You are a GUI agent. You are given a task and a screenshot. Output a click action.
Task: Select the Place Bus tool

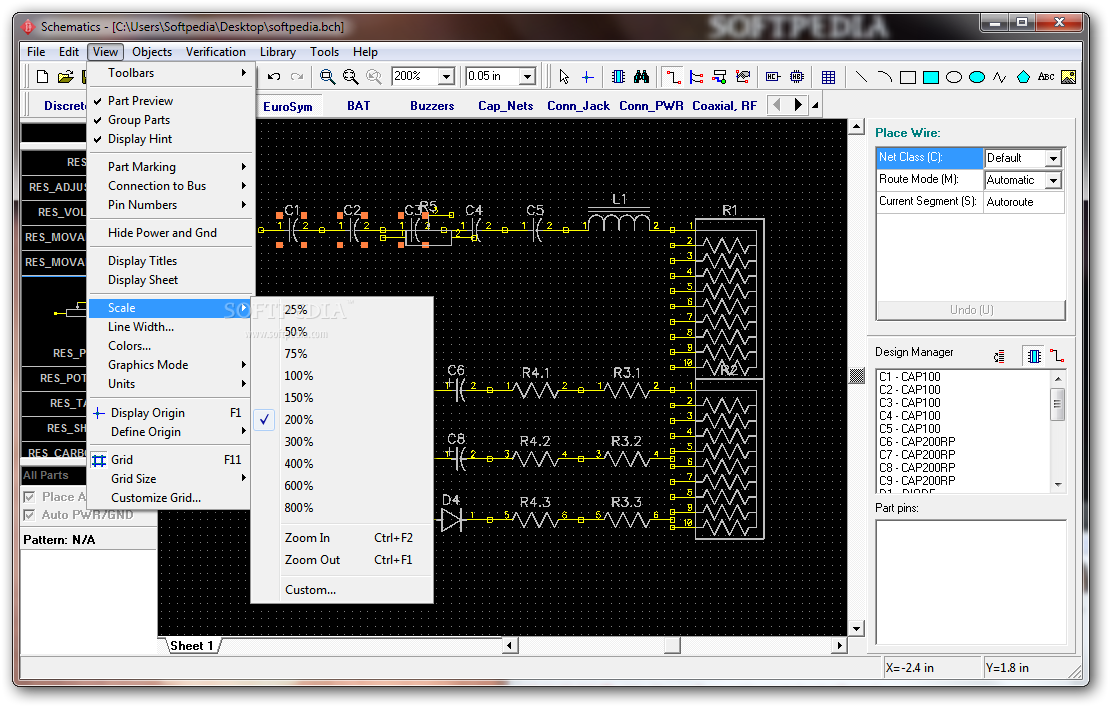point(697,76)
